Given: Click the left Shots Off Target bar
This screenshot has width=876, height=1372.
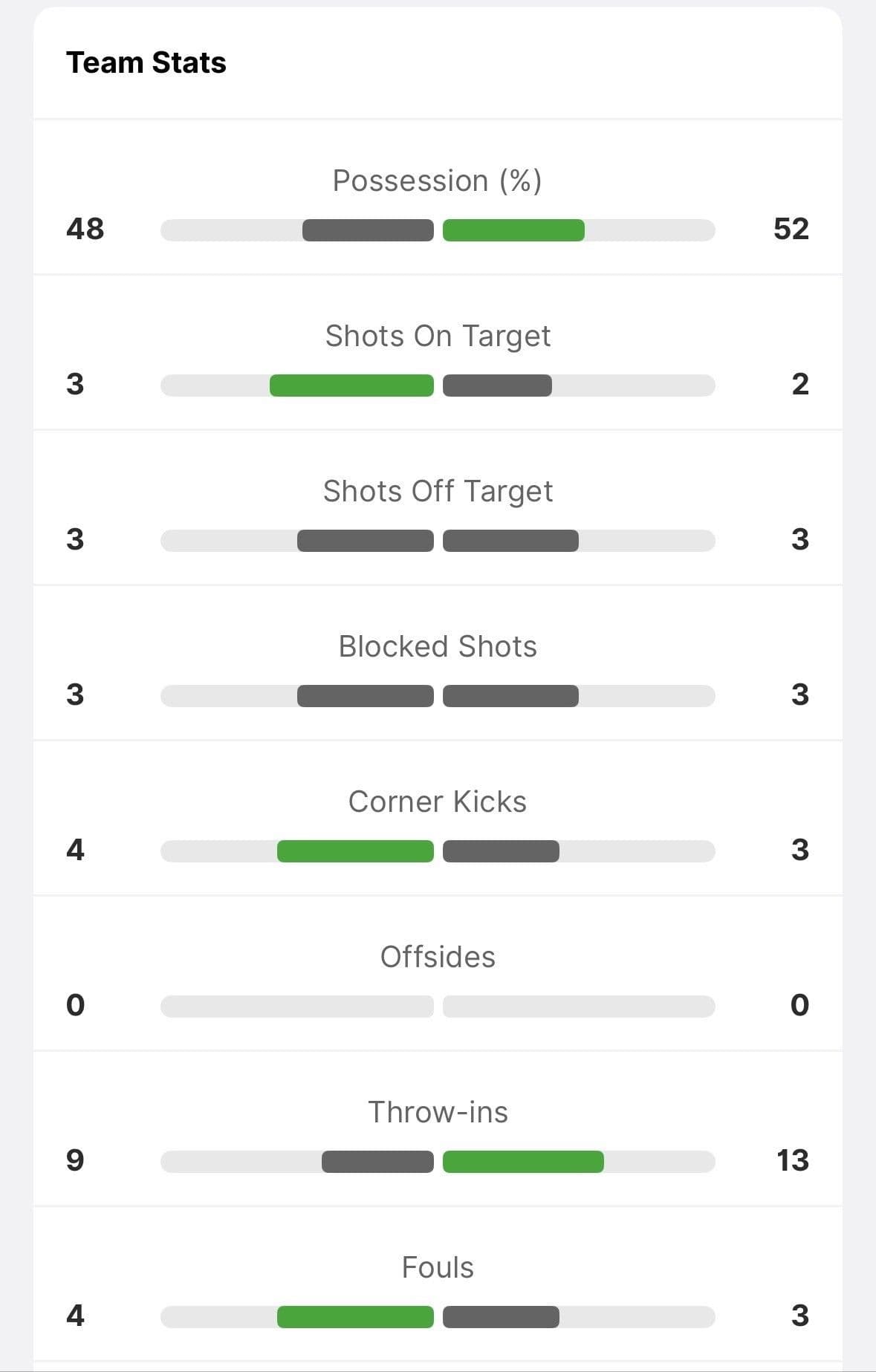Looking at the screenshot, I should (x=365, y=541).
